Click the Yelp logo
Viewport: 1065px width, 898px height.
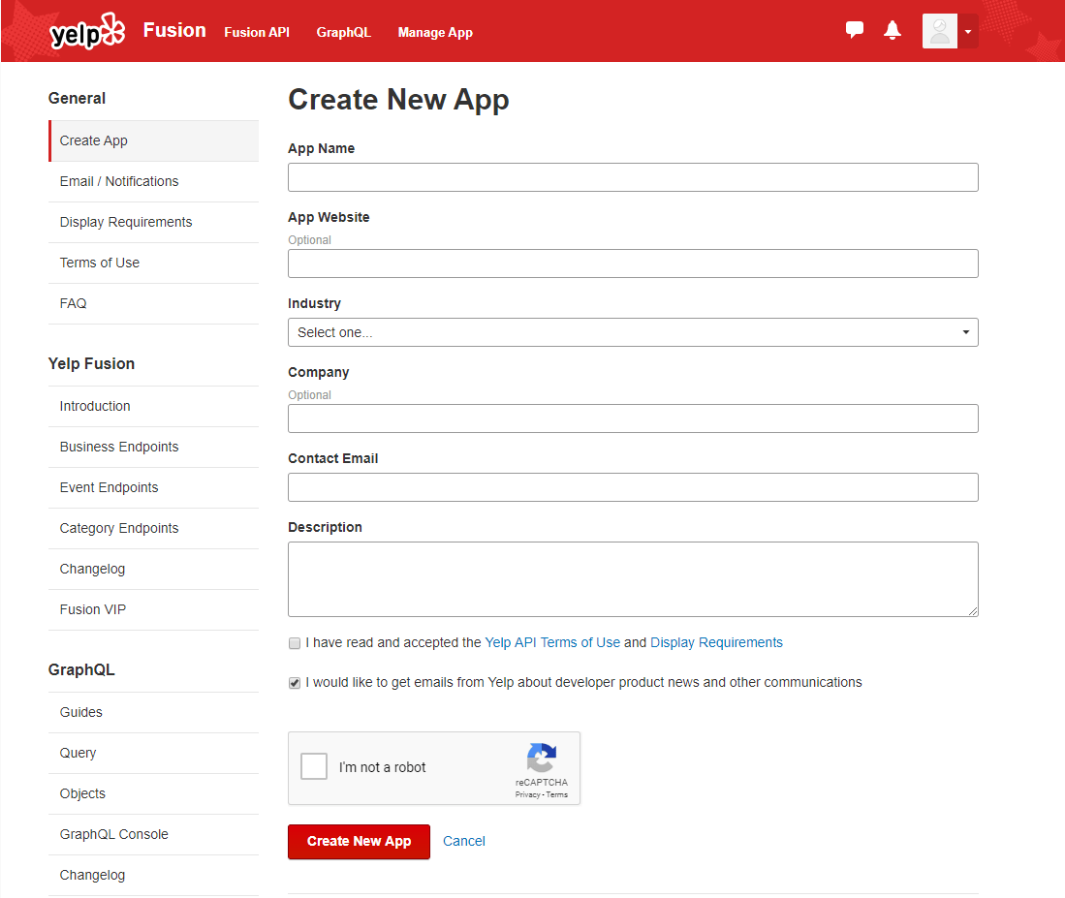[87, 31]
